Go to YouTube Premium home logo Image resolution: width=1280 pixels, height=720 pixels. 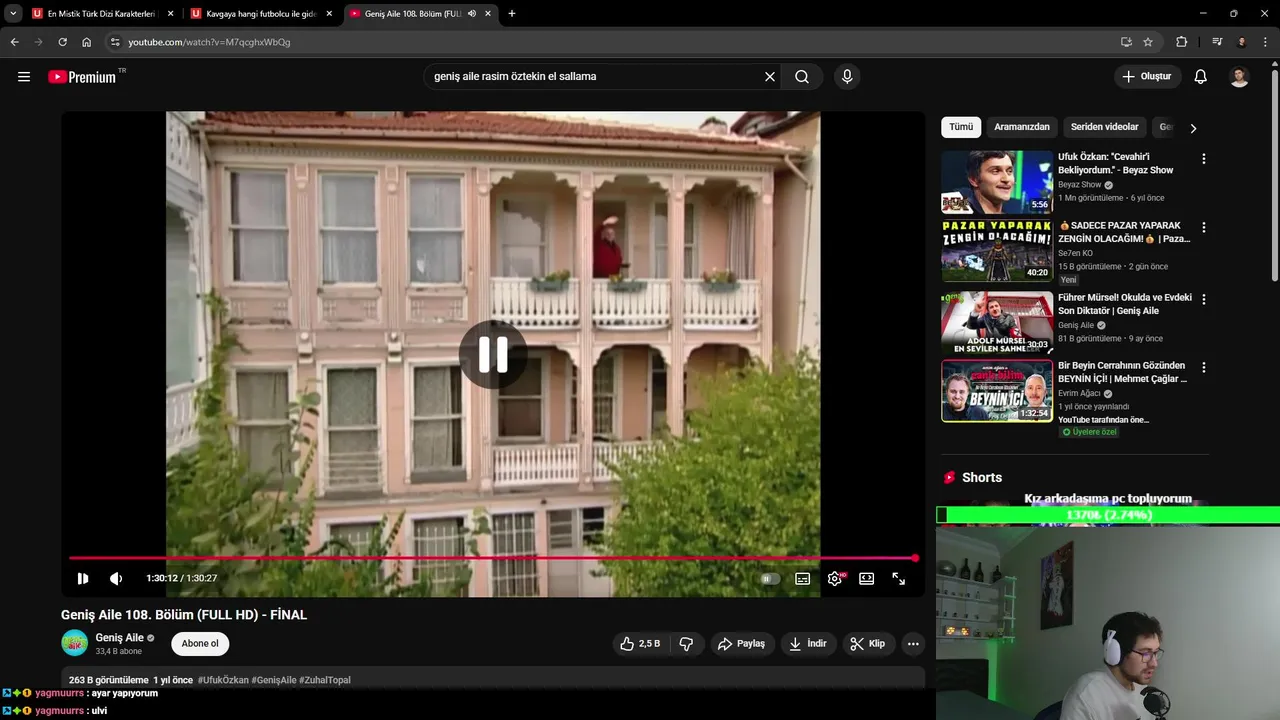coord(84,77)
